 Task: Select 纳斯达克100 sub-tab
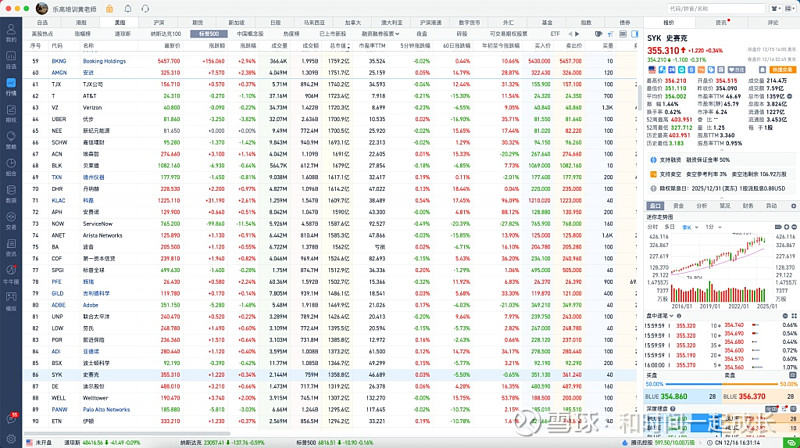[166, 34]
